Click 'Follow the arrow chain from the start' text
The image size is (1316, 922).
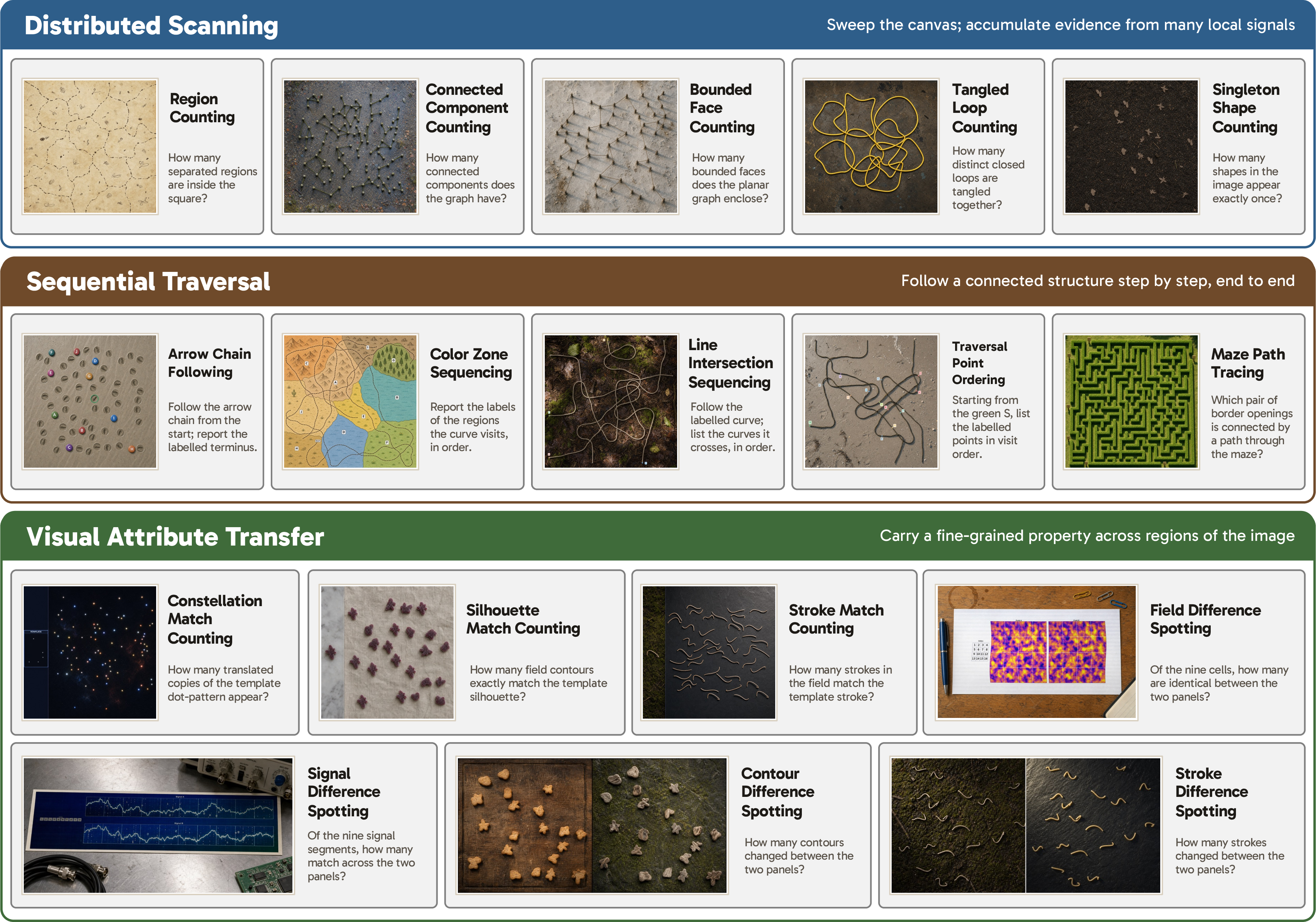pyautogui.click(x=212, y=427)
